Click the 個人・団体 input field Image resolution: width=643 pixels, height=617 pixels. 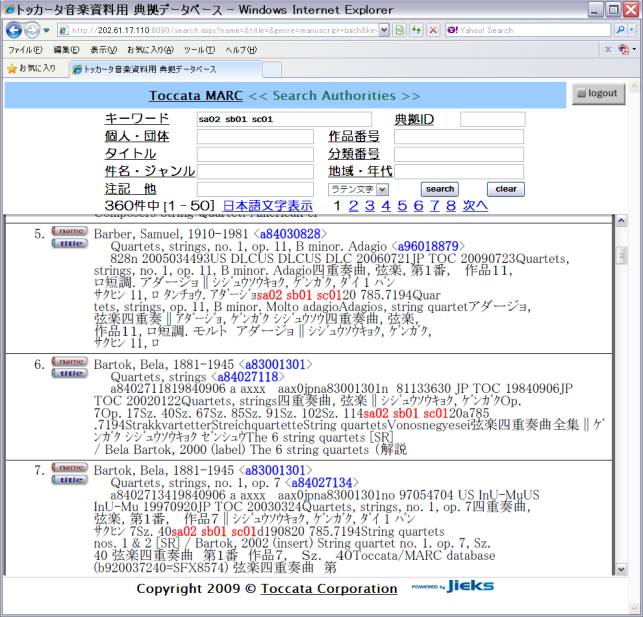pos(255,137)
